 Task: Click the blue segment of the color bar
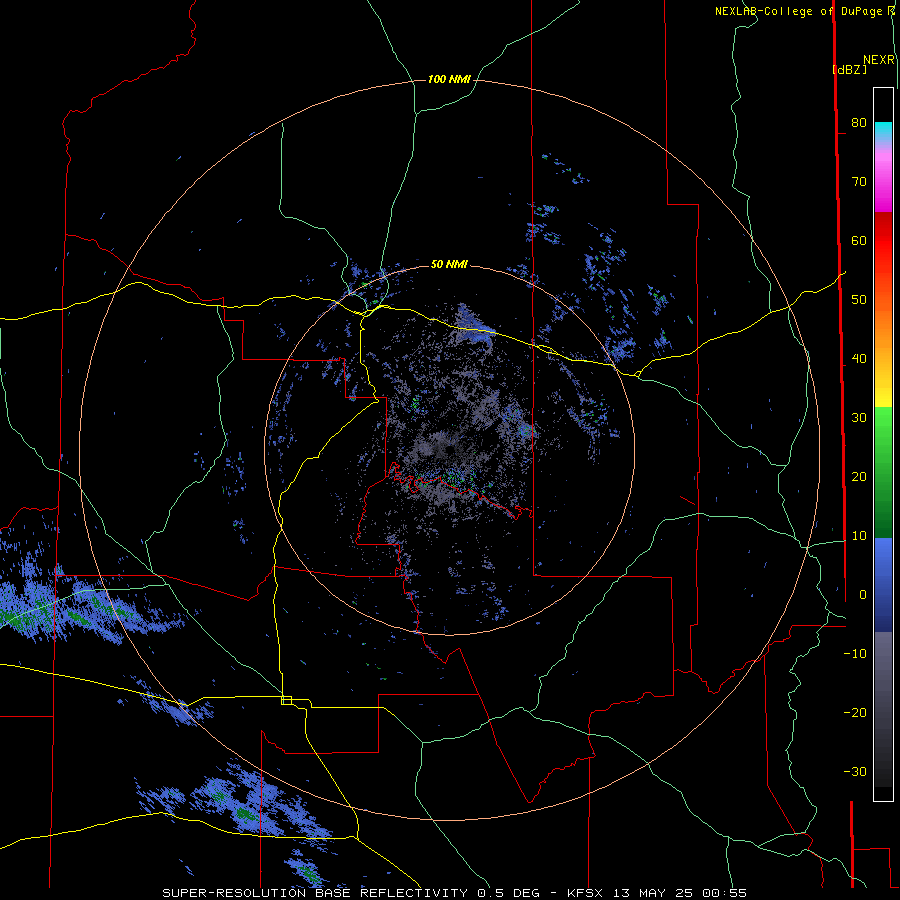point(883,584)
